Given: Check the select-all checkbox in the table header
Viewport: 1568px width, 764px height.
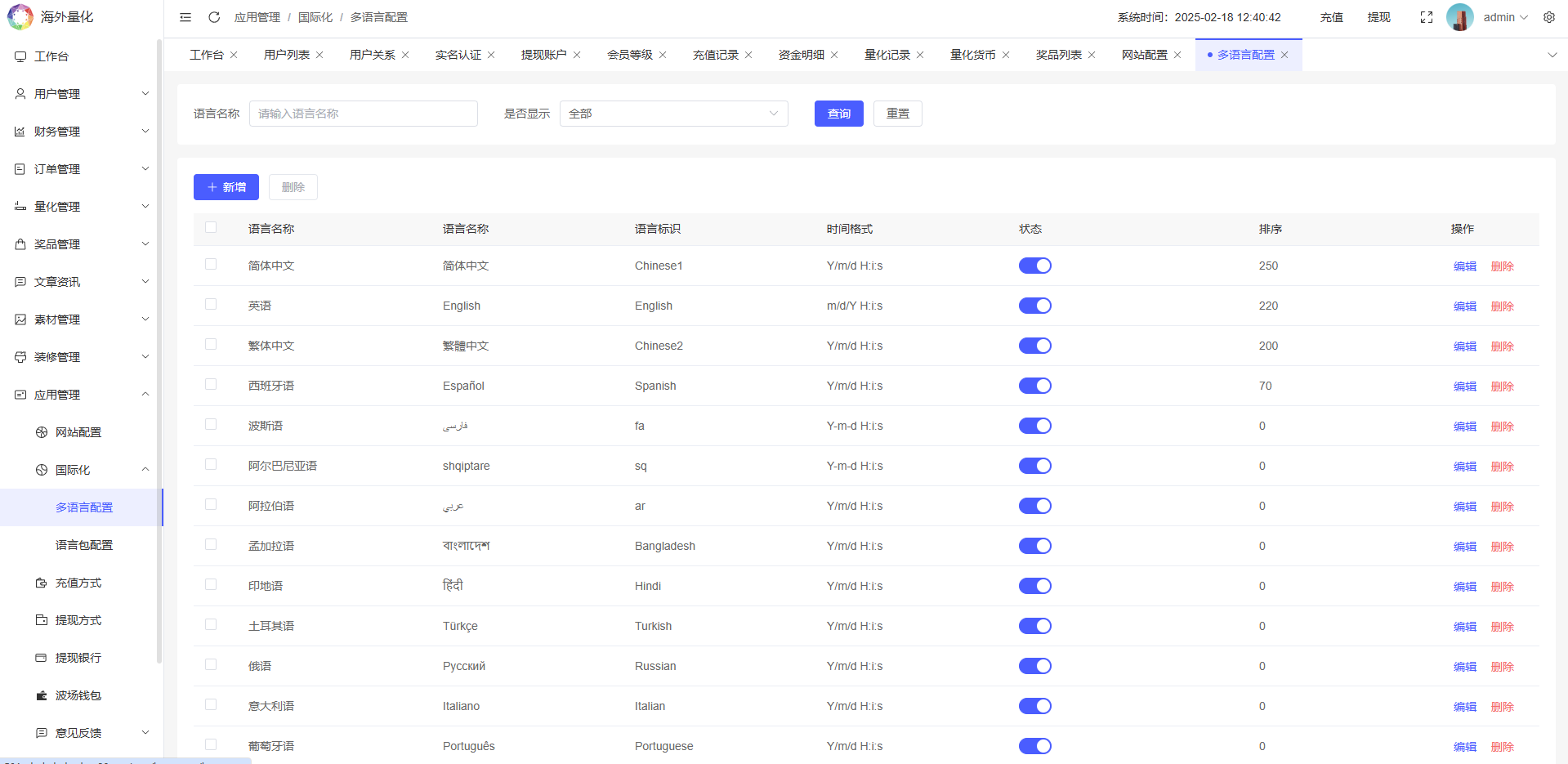Looking at the screenshot, I should pos(211,228).
